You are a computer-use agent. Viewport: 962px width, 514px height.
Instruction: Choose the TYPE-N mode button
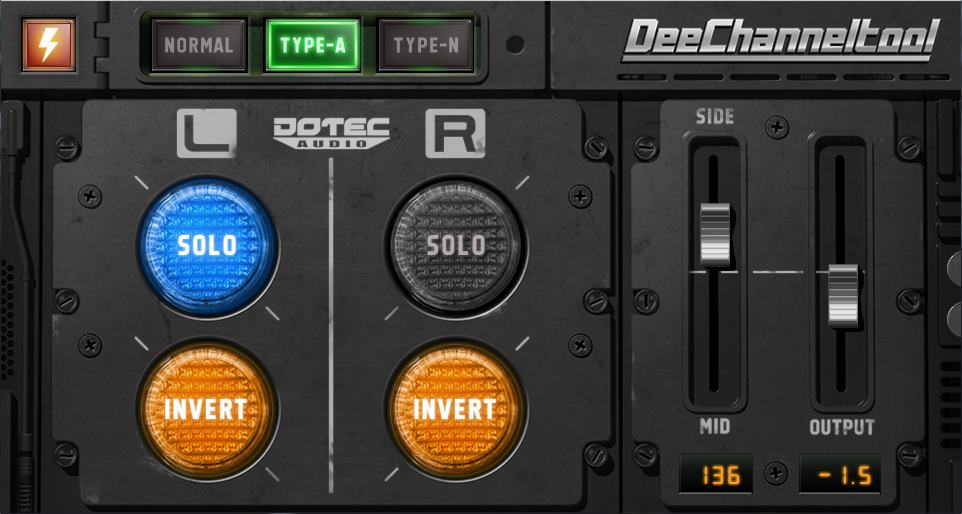pos(426,45)
